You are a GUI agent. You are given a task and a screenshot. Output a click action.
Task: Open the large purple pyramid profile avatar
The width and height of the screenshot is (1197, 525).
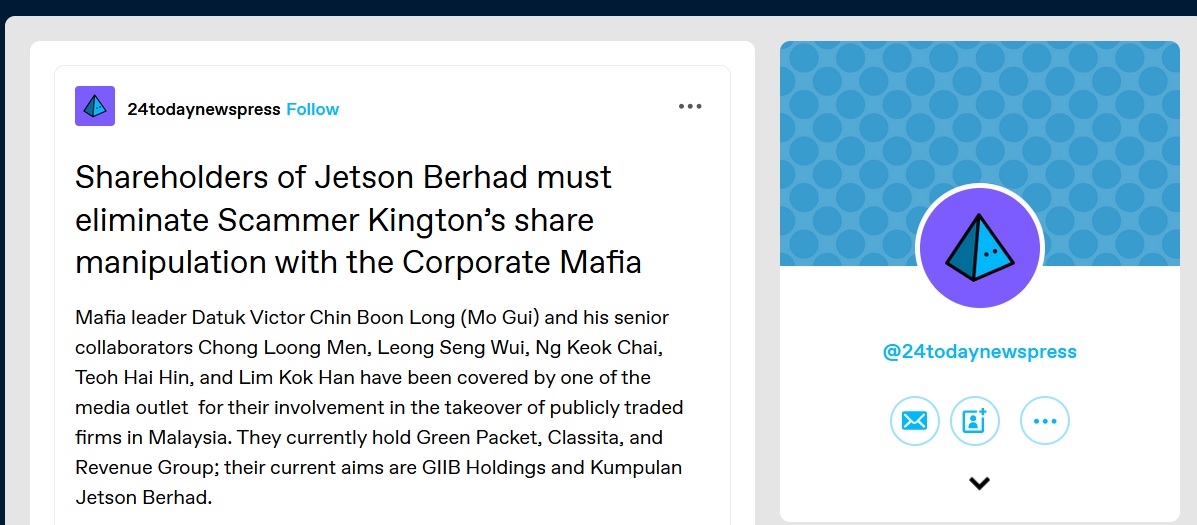click(979, 247)
